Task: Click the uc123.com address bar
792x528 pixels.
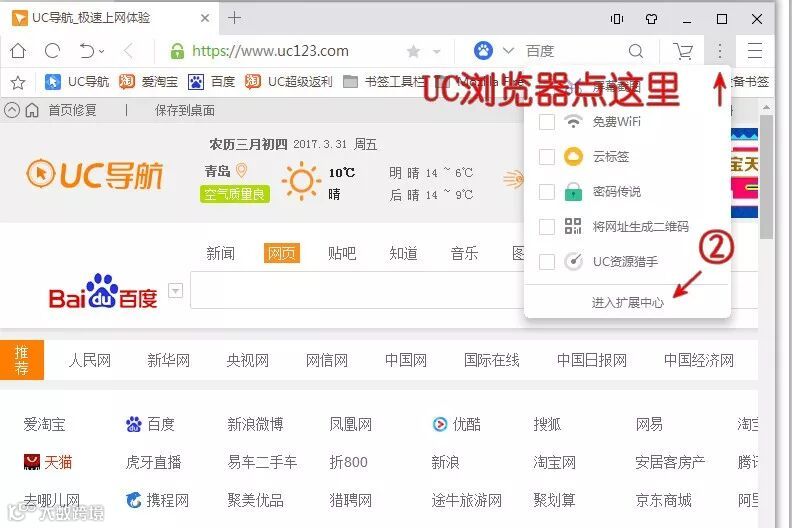Action: click(270, 51)
